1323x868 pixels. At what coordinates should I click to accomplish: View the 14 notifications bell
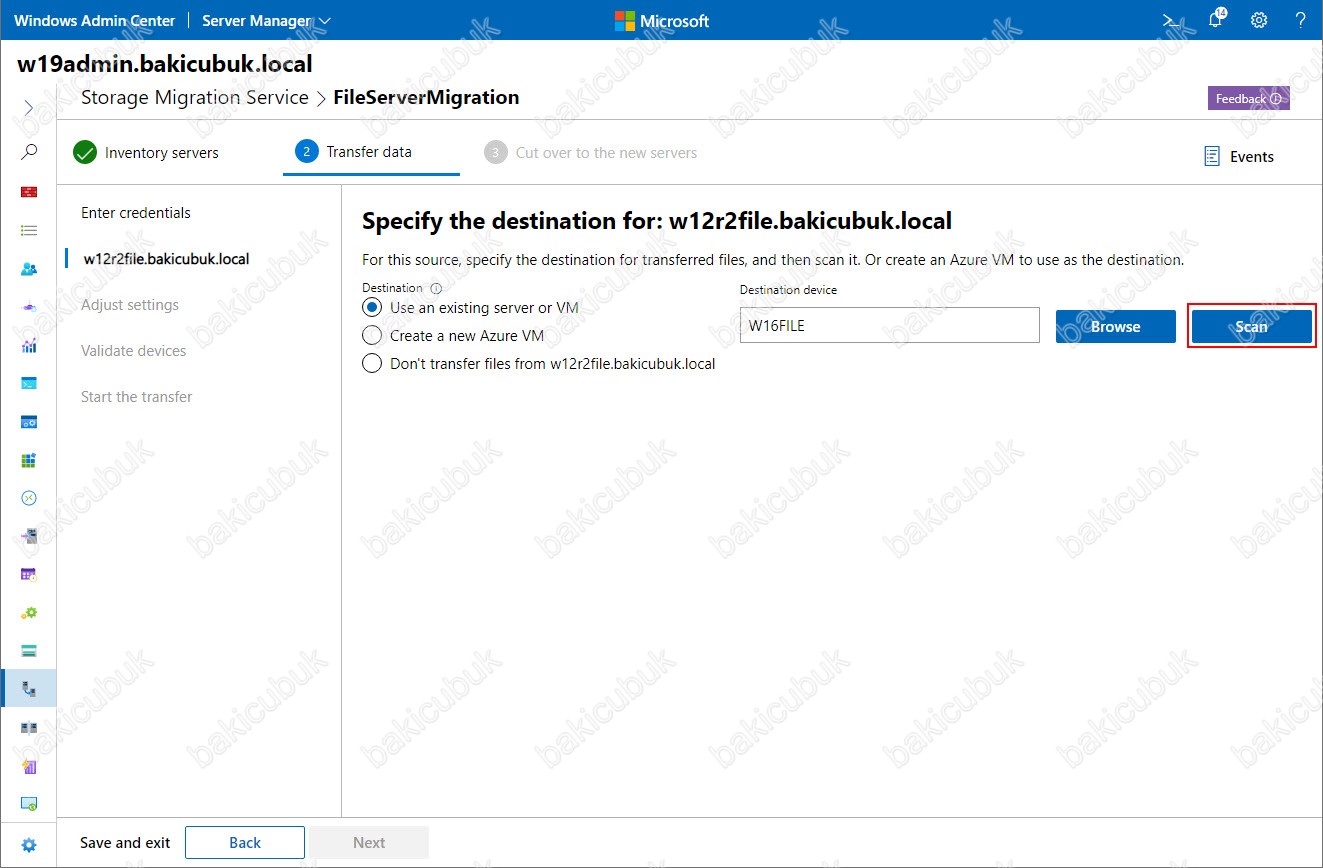[x=1216, y=19]
